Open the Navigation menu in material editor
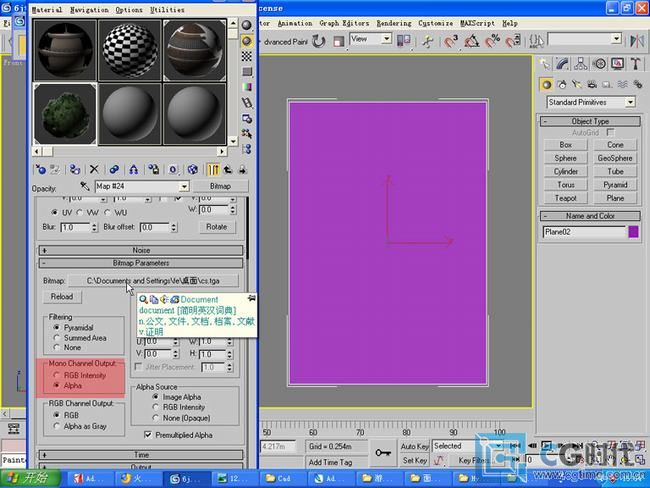 pyautogui.click(x=89, y=10)
